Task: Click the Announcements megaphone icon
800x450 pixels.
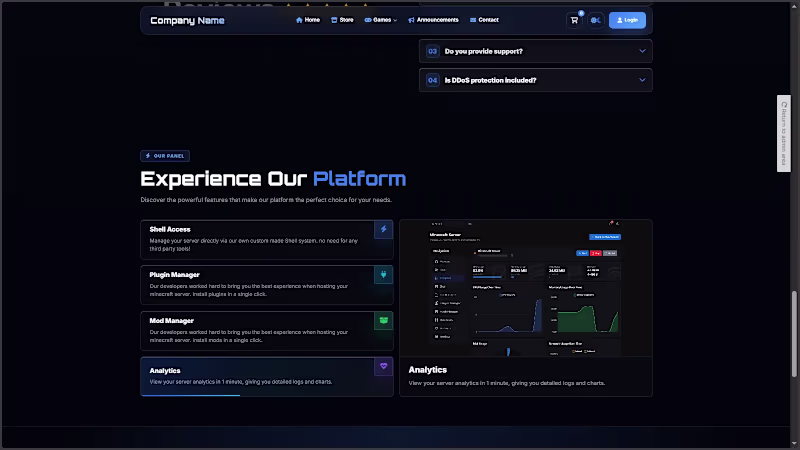Action: click(411, 20)
